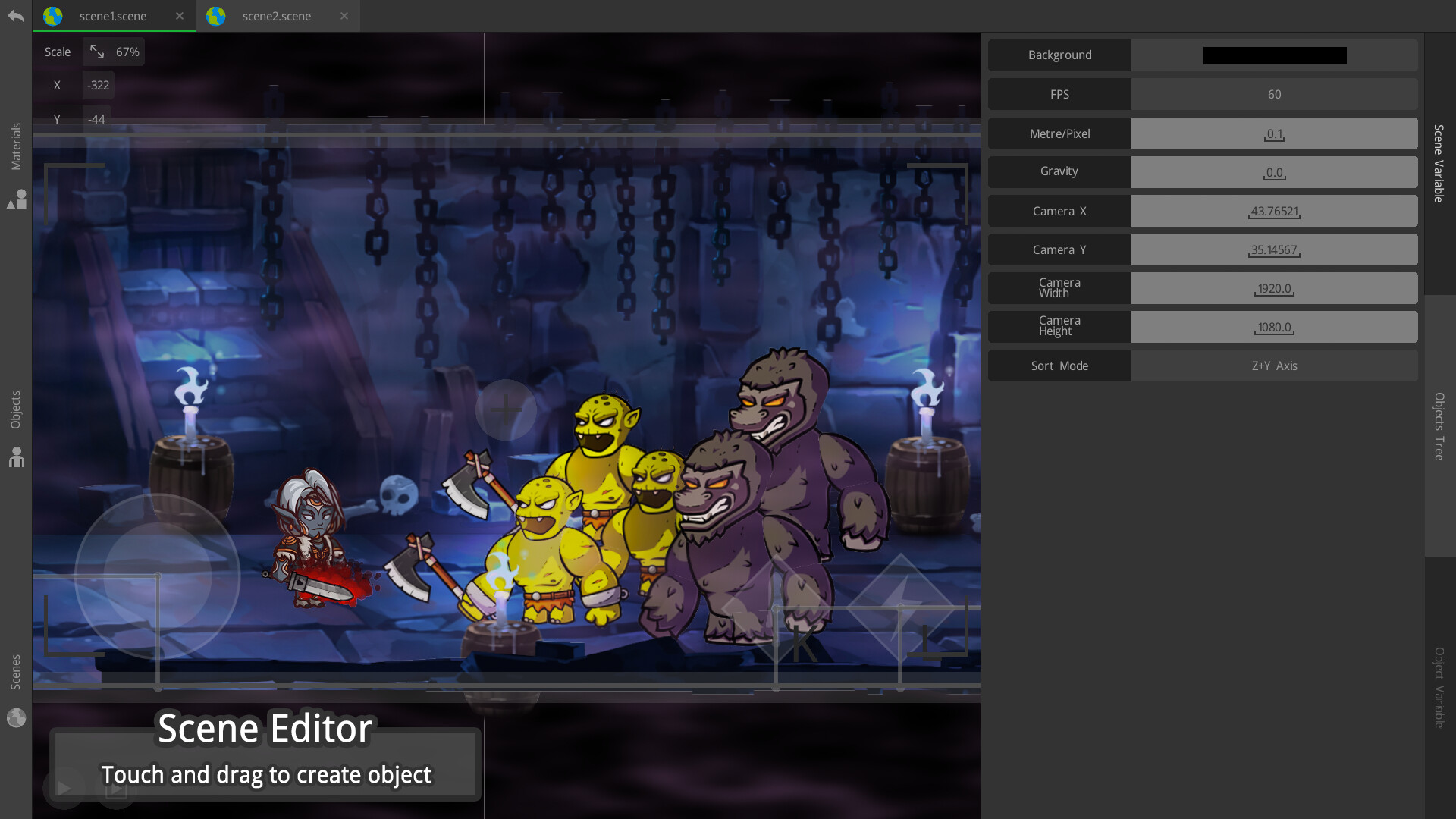The width and height of the screenshot is (1456, 819).
Task: Open the Objects Tree side tab
Action: click(1439, 426)
